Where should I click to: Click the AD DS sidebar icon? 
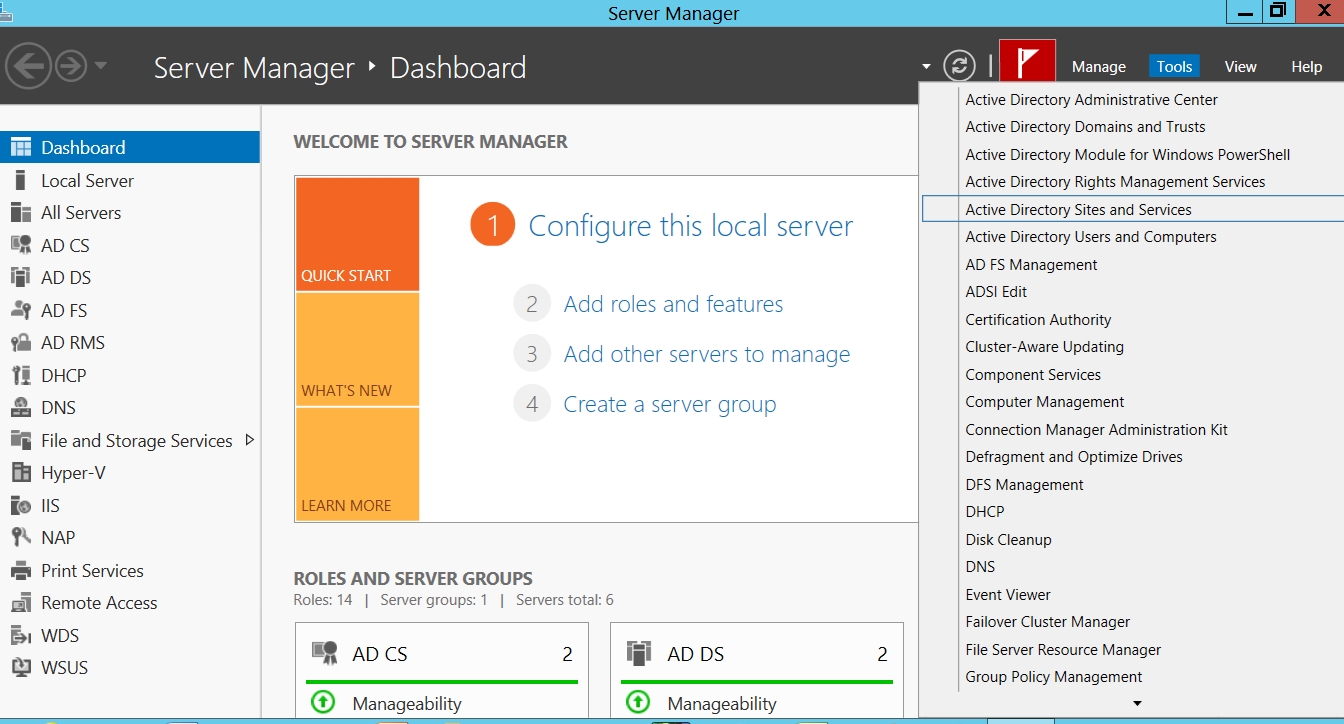pos(21,278)
